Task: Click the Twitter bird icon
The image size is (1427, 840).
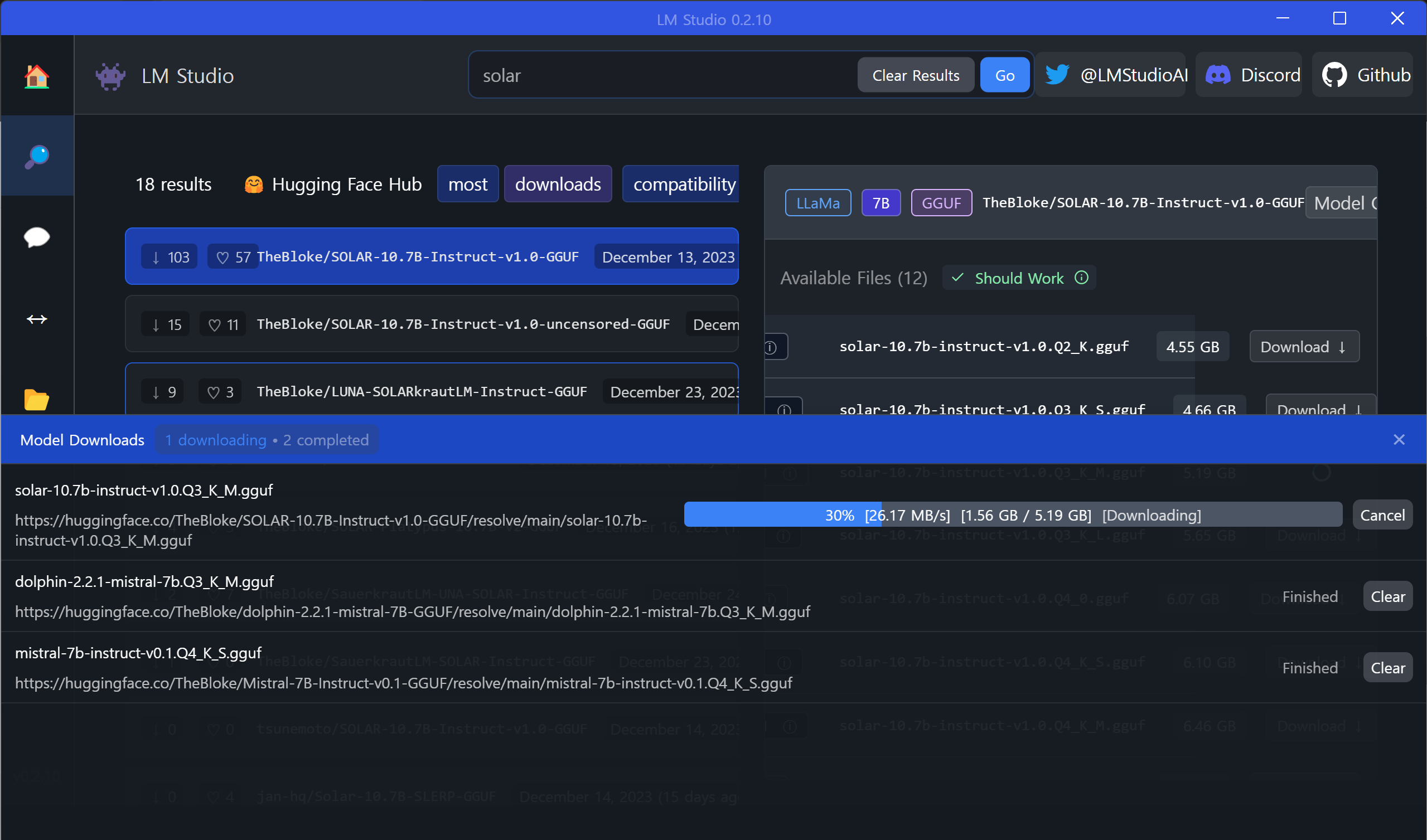Action: click(x=1057, y=75)
